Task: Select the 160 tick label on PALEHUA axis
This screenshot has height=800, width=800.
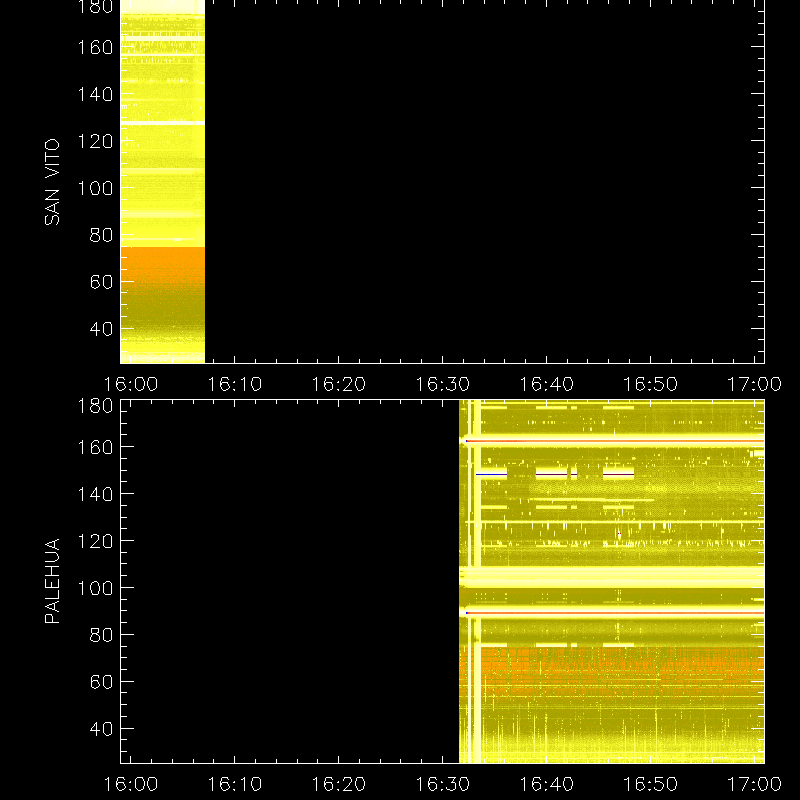Action: pyautogui.click(x=95, y=447)
